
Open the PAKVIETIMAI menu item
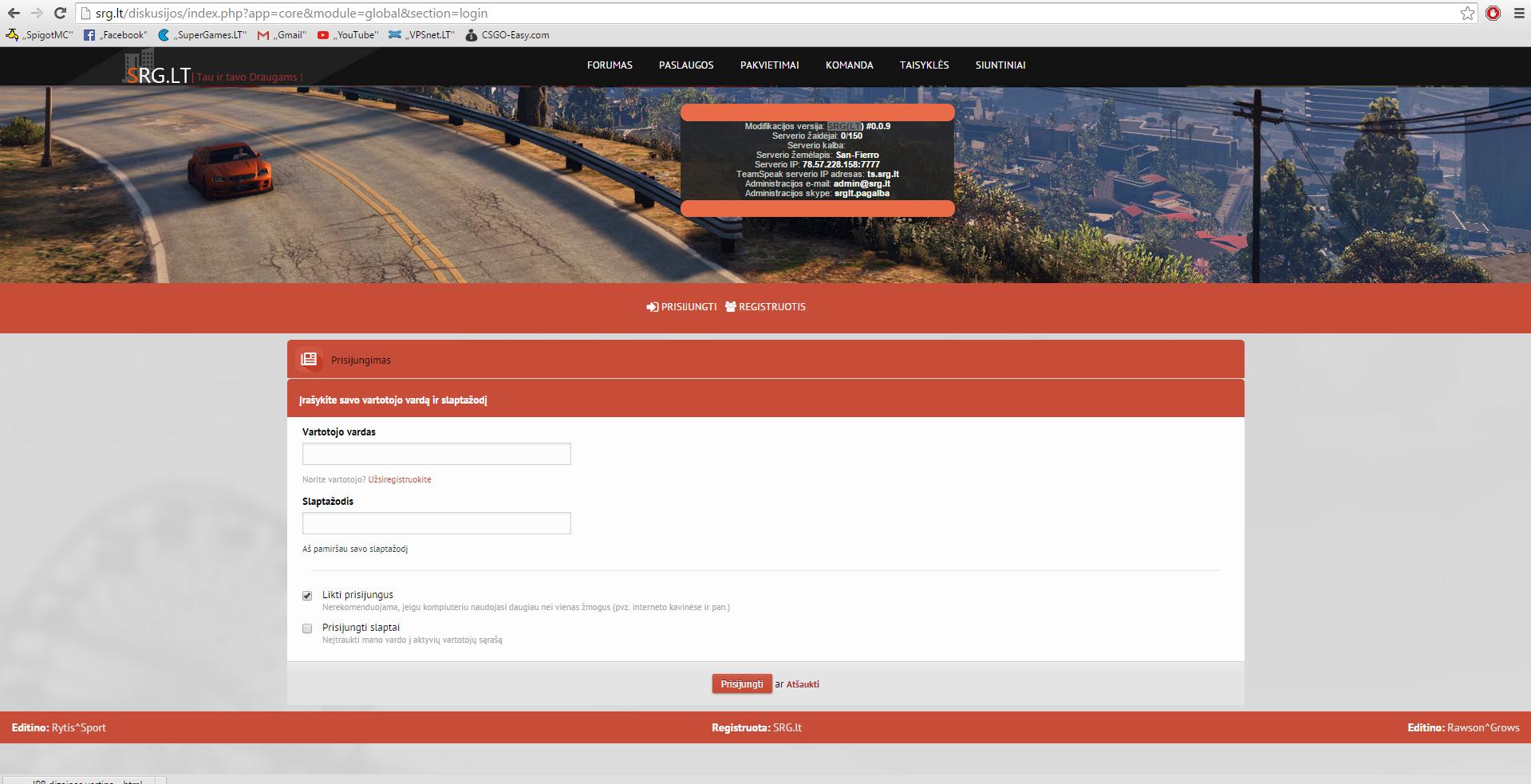(x=769, y=65)
